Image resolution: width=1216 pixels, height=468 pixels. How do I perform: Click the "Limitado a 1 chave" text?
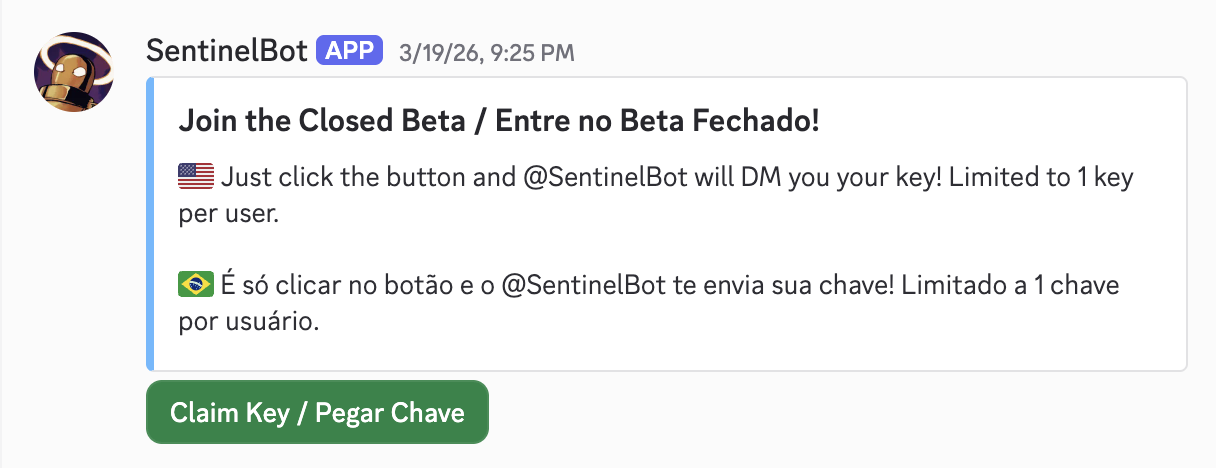pyautogui.click(x=1011, y=286)
